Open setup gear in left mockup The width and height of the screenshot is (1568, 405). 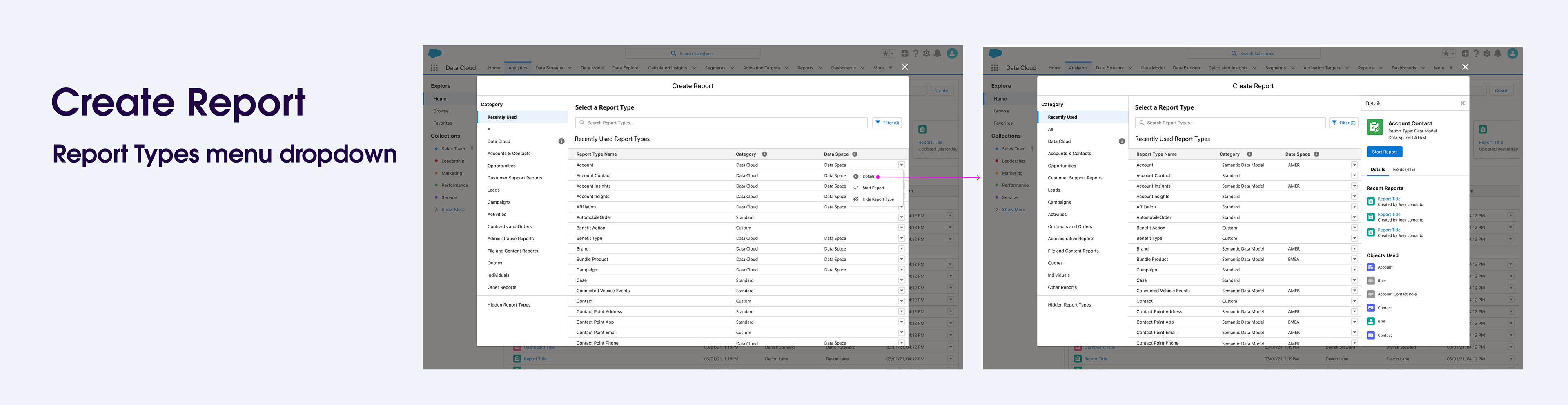pyautogui.click(x=927, y=54)
